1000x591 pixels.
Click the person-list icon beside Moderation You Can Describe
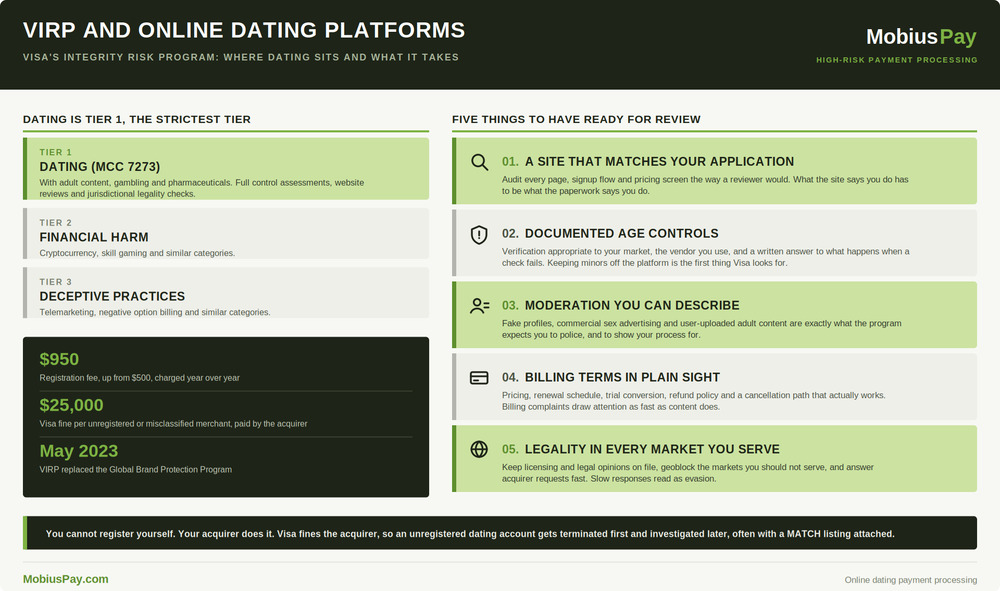pyautogui.click(x=480, y=306)
